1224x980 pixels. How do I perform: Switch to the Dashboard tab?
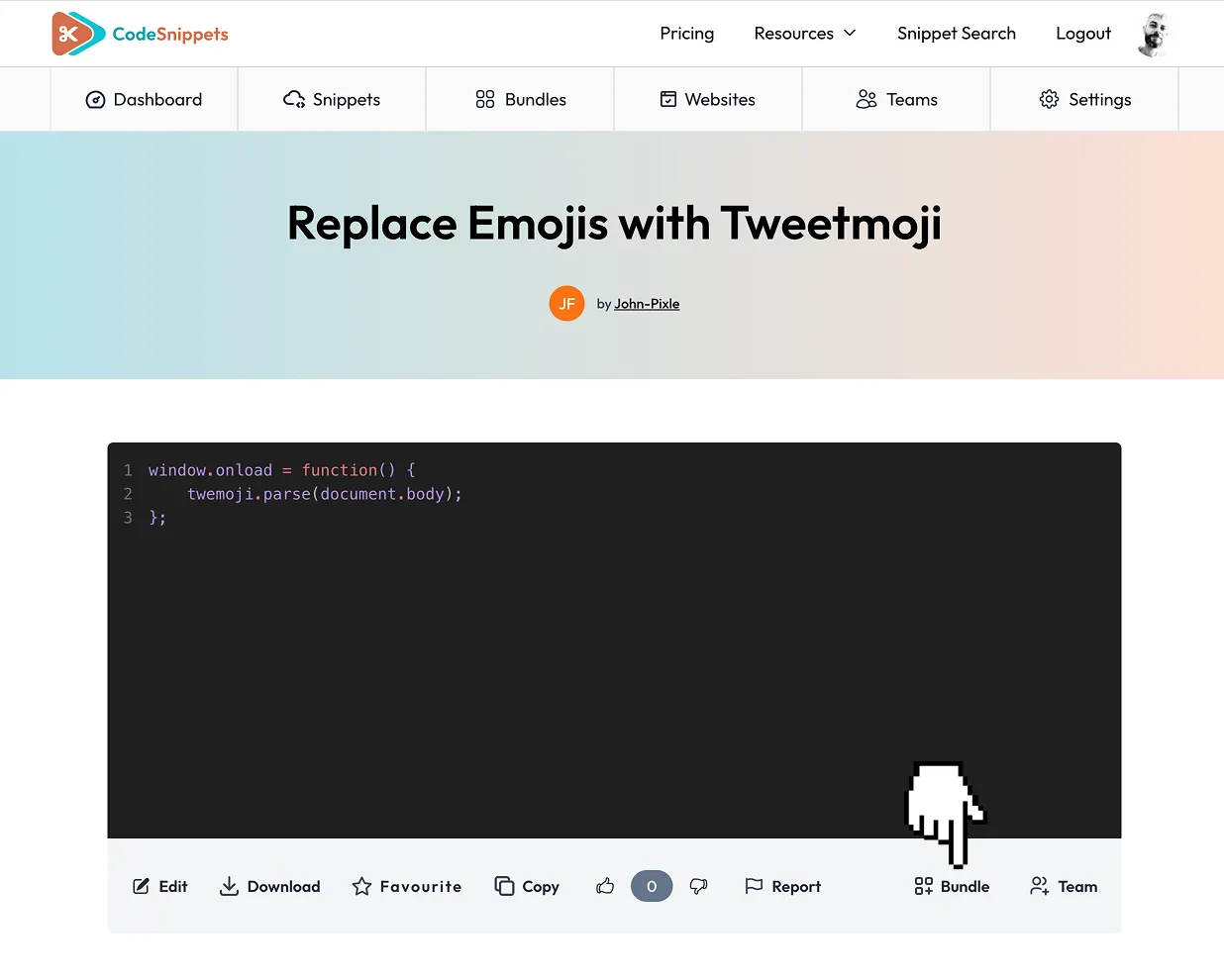pyautogui.click(x=145, y=99)
